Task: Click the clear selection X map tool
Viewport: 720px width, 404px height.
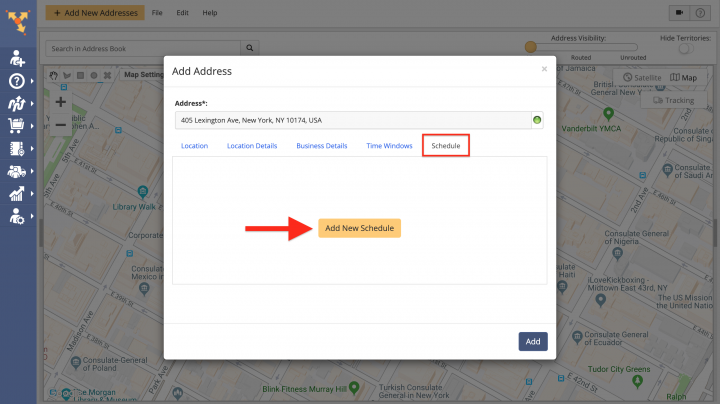Action: 107,75
